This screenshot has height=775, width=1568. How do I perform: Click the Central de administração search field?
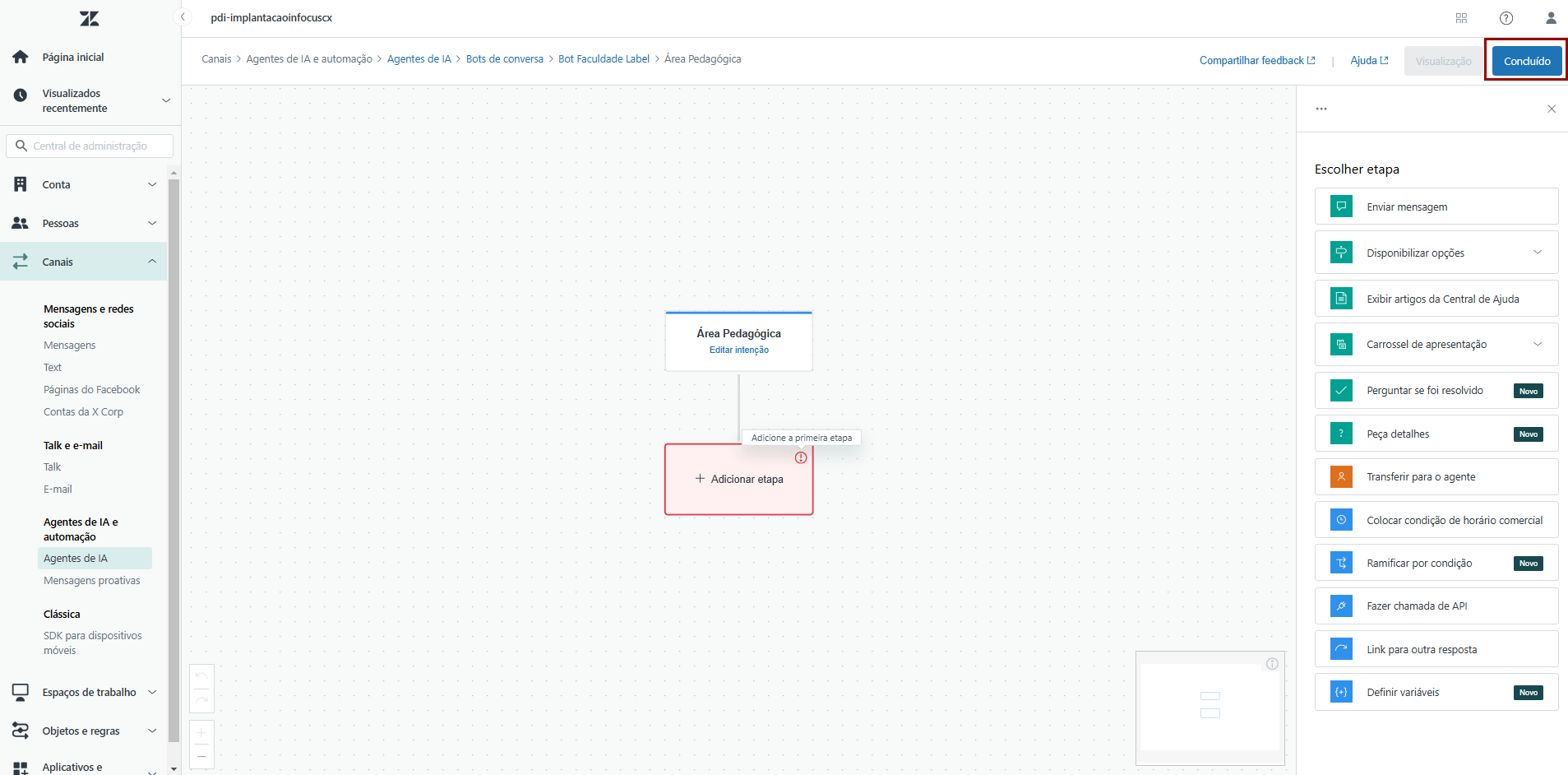(x=90, y=146)
